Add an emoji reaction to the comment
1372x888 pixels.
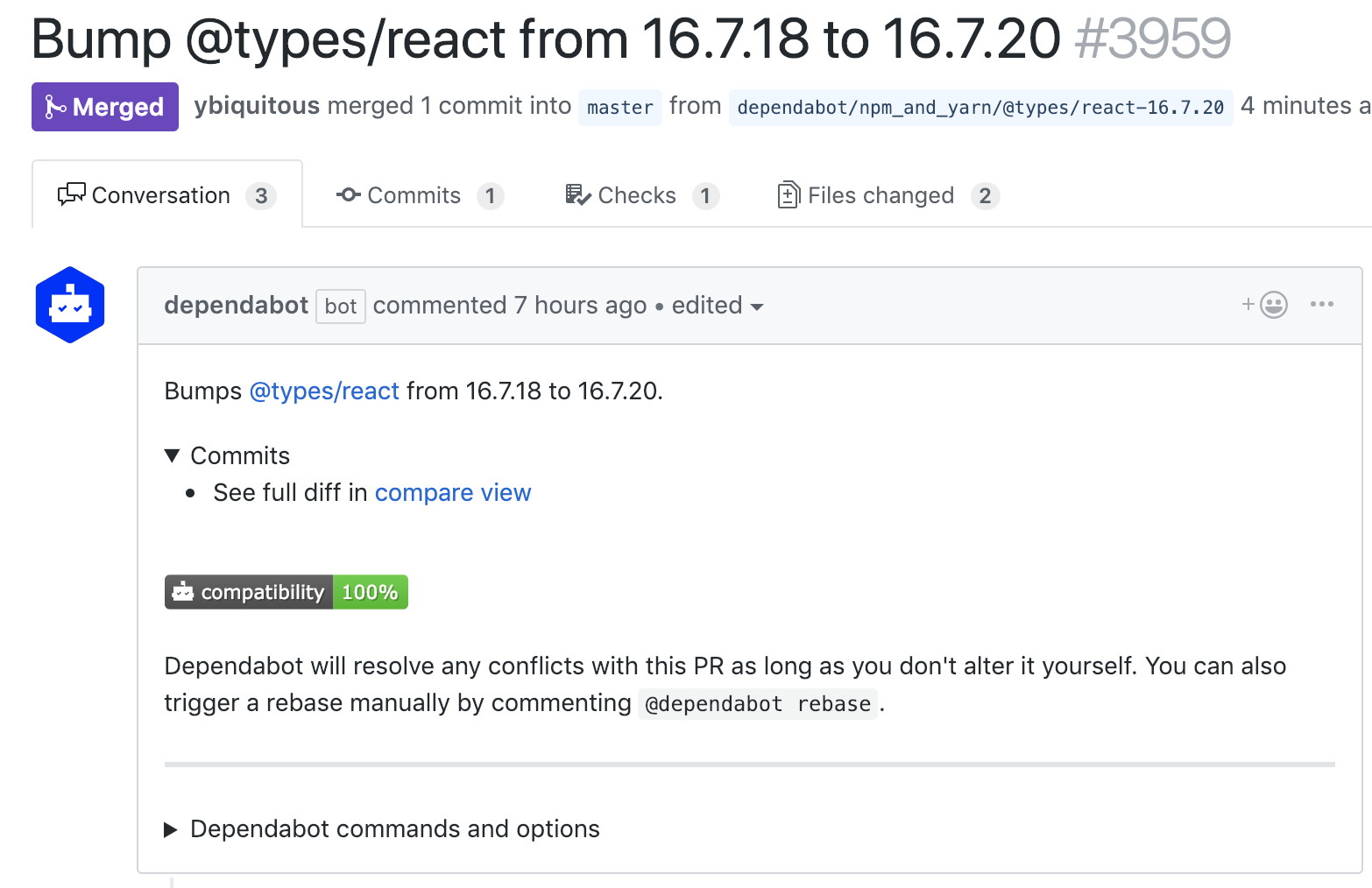coord(1264,305)
